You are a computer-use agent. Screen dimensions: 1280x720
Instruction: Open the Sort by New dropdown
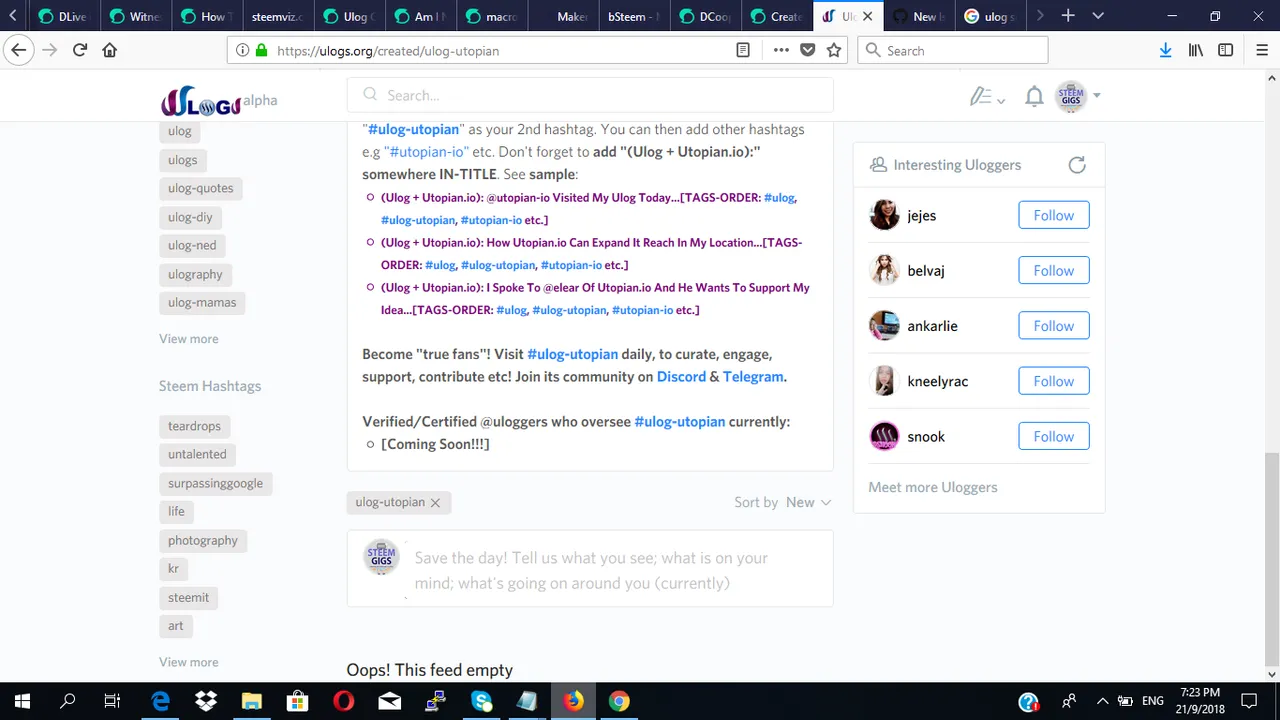[x=808, y=502]
